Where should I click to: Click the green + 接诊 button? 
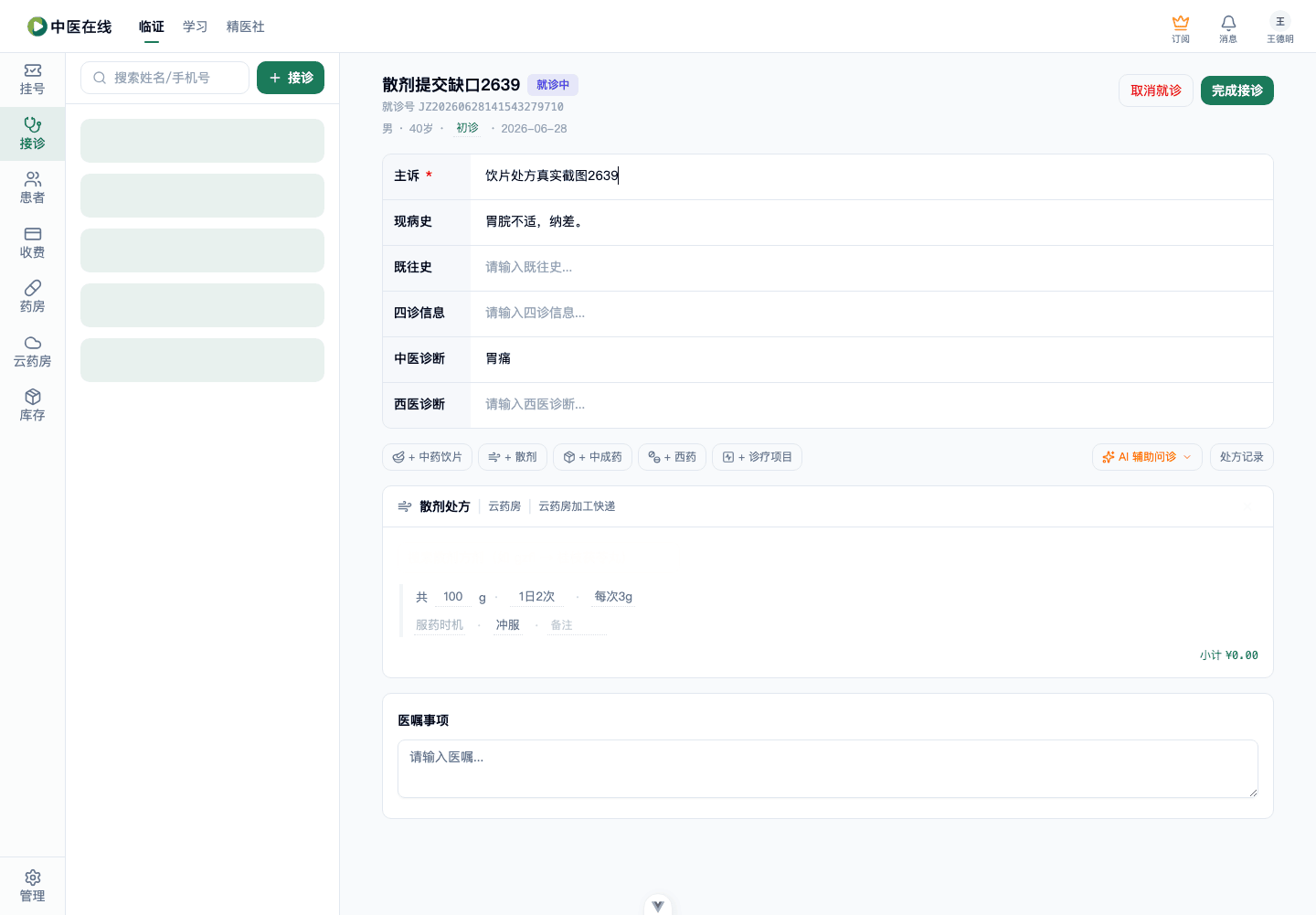pyautogui.click(x=291, y=78)
